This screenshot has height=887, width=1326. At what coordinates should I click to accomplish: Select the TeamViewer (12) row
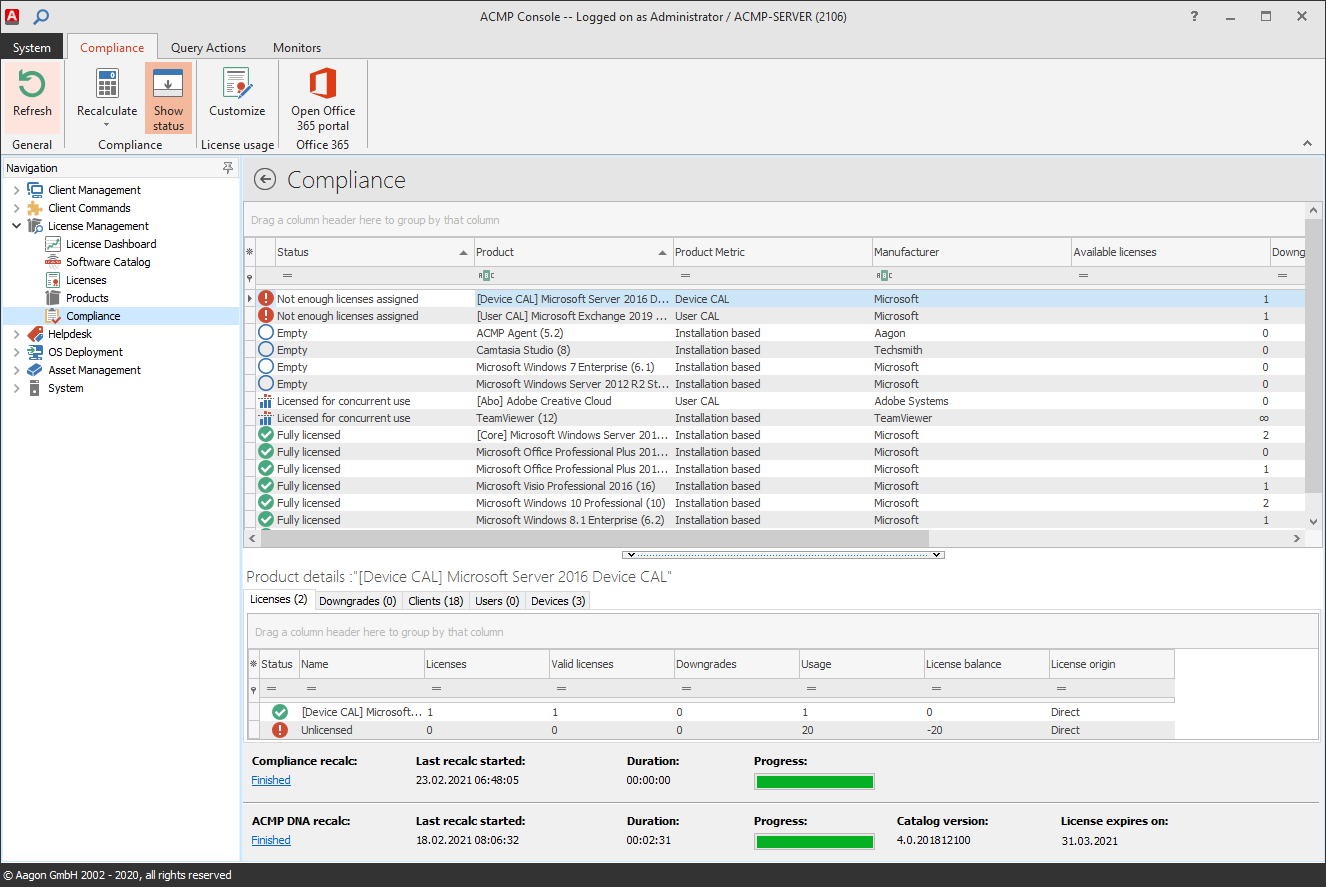click(775, 418)
